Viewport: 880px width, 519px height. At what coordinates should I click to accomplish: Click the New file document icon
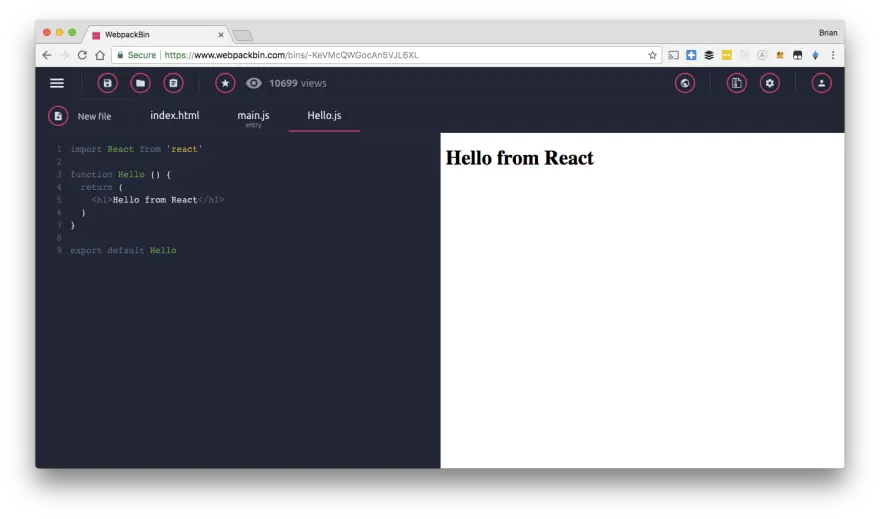[58, 116]
